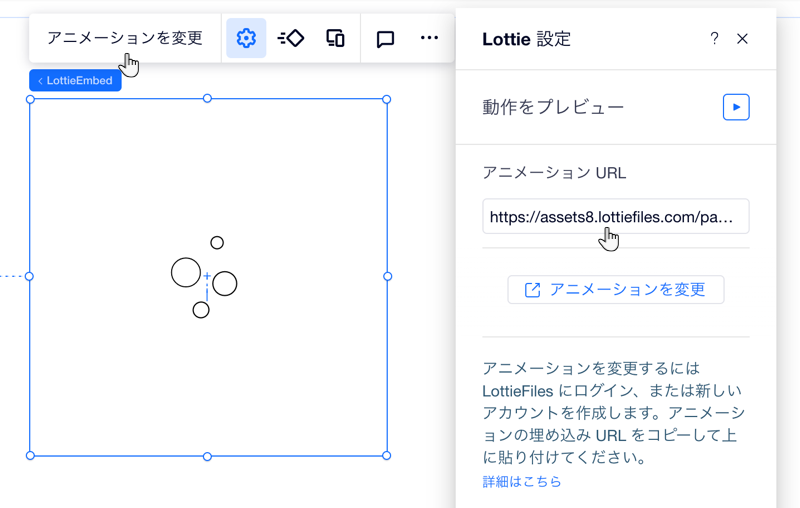Click the bottom-right corner resize handle
This screenshot has width=800, height=508.
click(x=387, y=456)
